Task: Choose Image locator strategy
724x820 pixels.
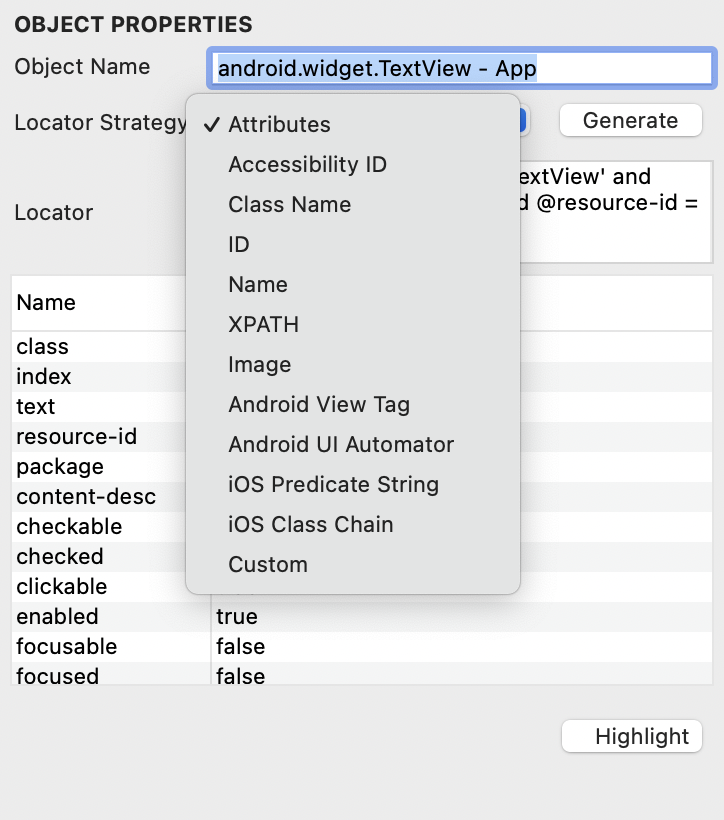Action: click(x=260, y=364)
